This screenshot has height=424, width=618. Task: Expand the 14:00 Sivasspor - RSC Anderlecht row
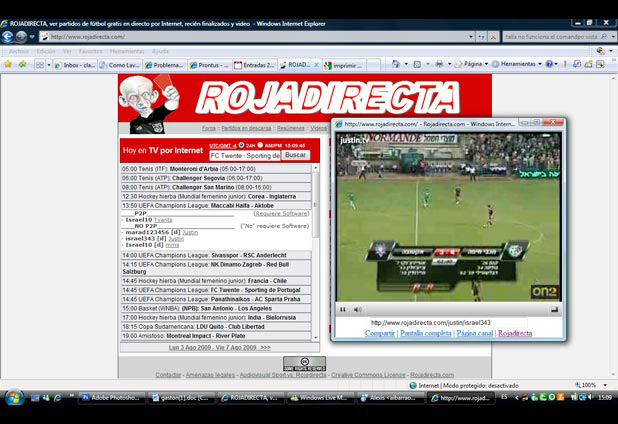click(216, 255)
